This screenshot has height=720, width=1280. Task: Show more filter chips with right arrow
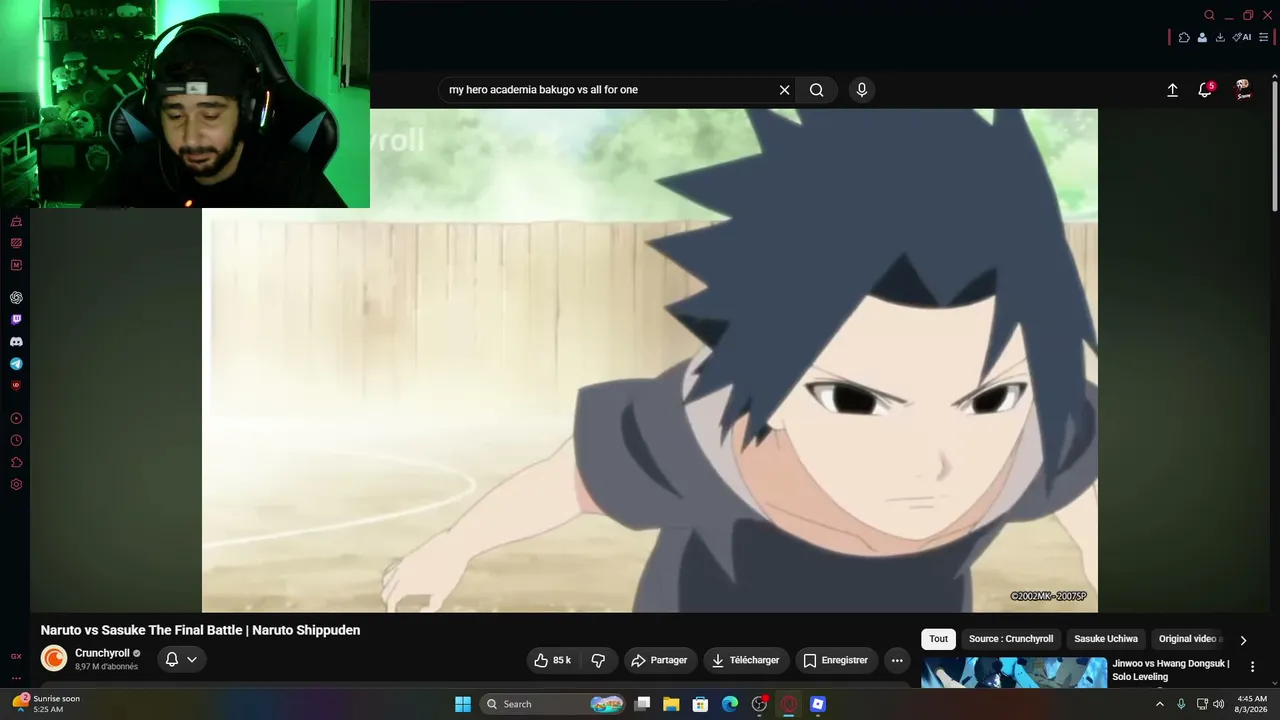(x=1243, y=640)
